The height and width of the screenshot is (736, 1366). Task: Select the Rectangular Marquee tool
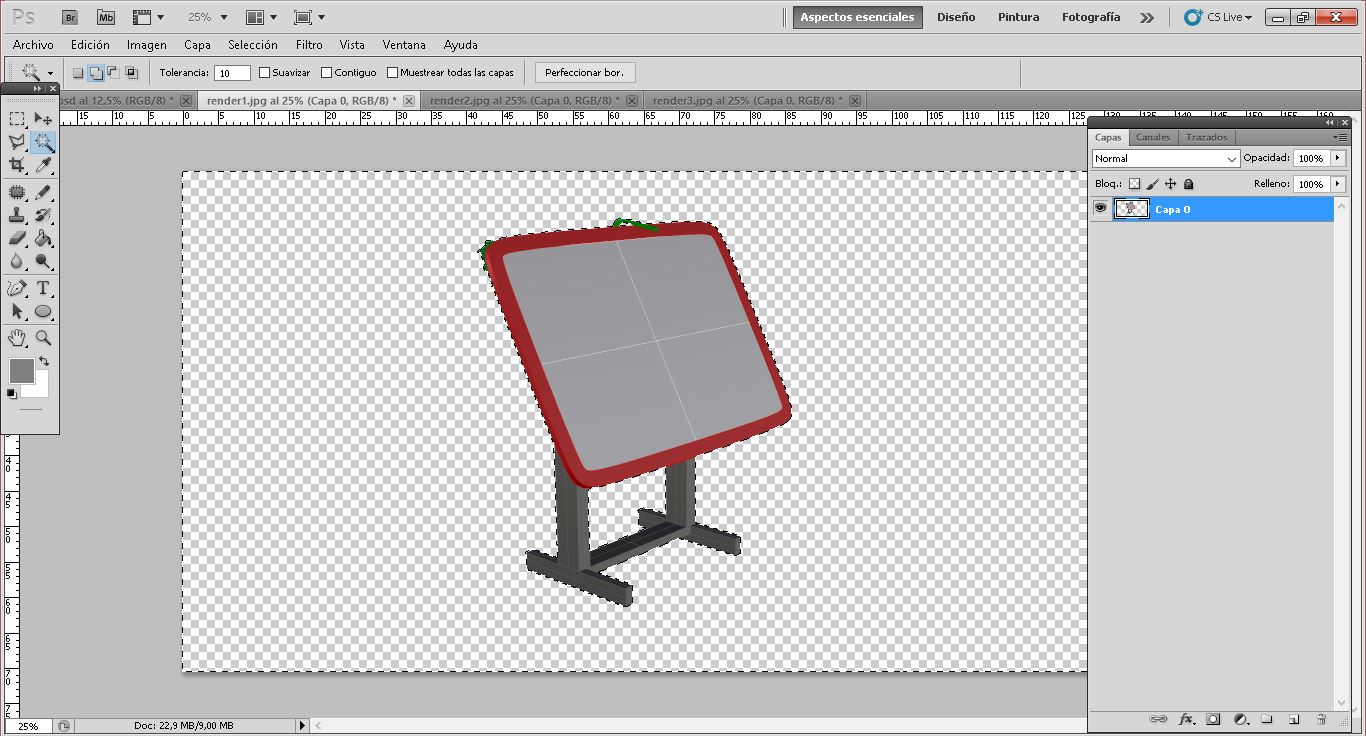(17, 119)
